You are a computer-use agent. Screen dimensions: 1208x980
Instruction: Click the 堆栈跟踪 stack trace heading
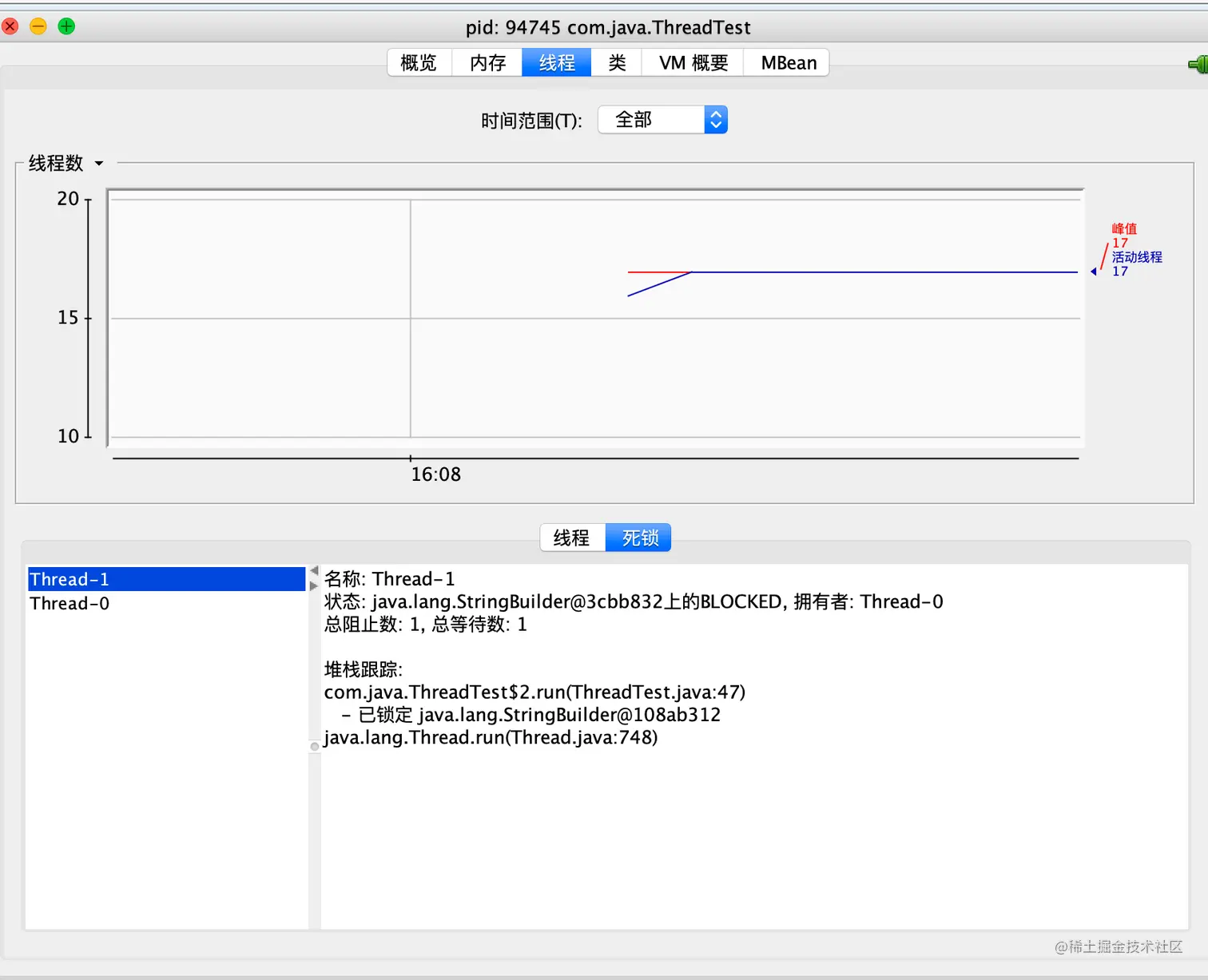(364, 669)
